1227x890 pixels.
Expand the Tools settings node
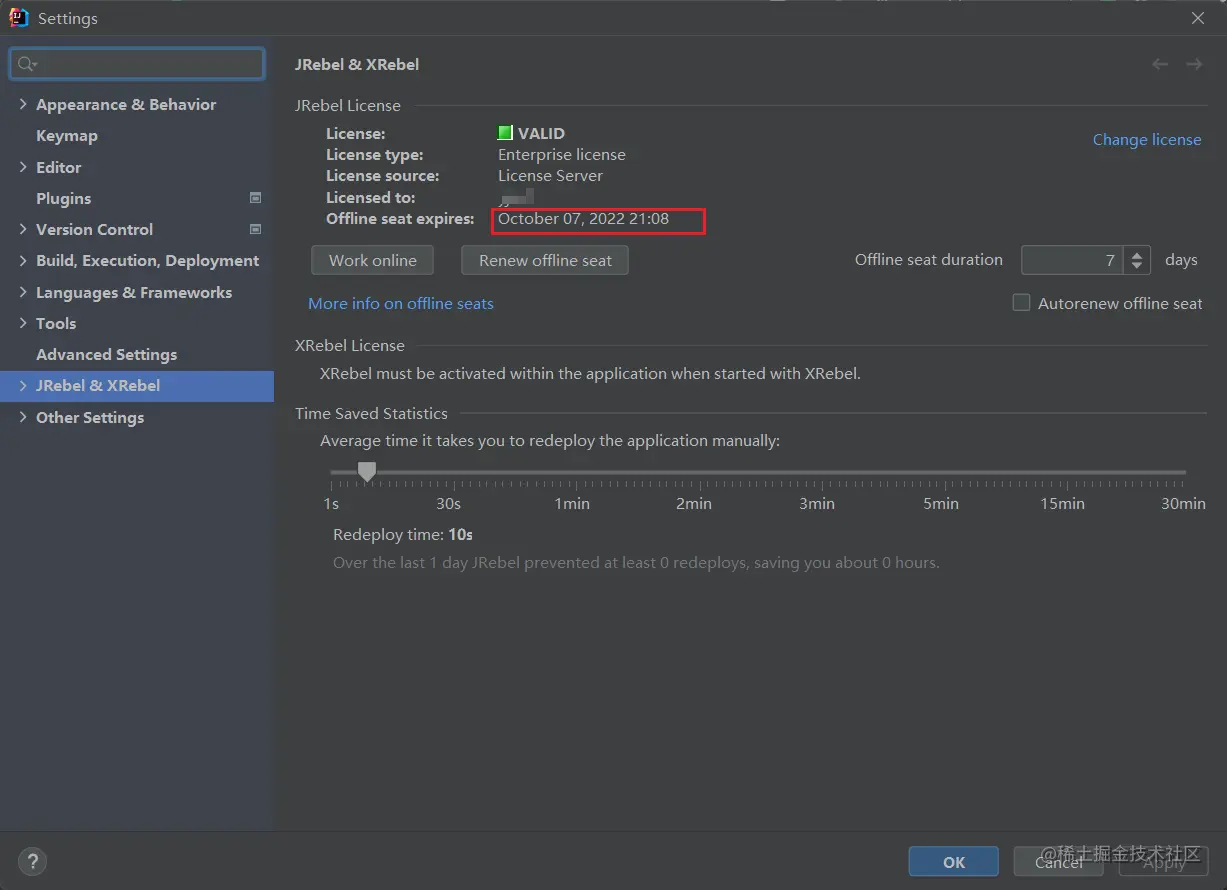pyautogui.click(x=22, y=323)
